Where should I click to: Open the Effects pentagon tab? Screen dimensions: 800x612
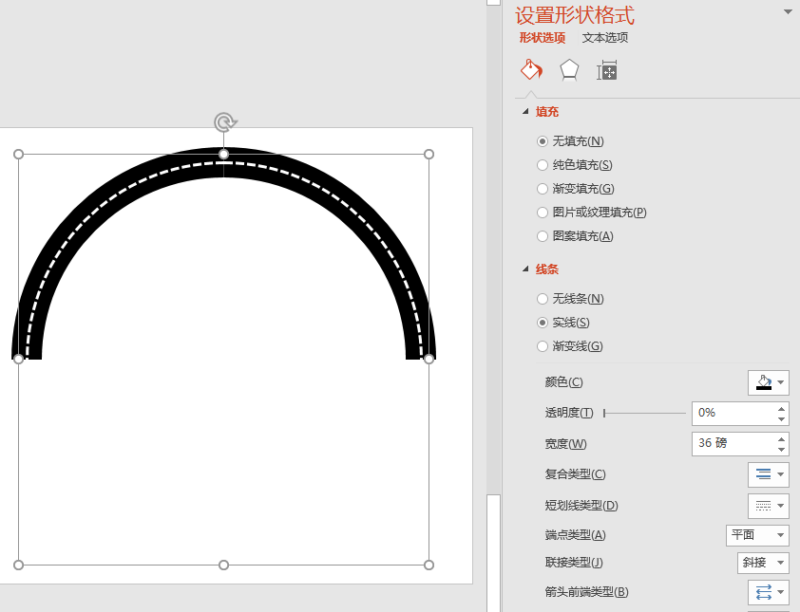[569, 70]
